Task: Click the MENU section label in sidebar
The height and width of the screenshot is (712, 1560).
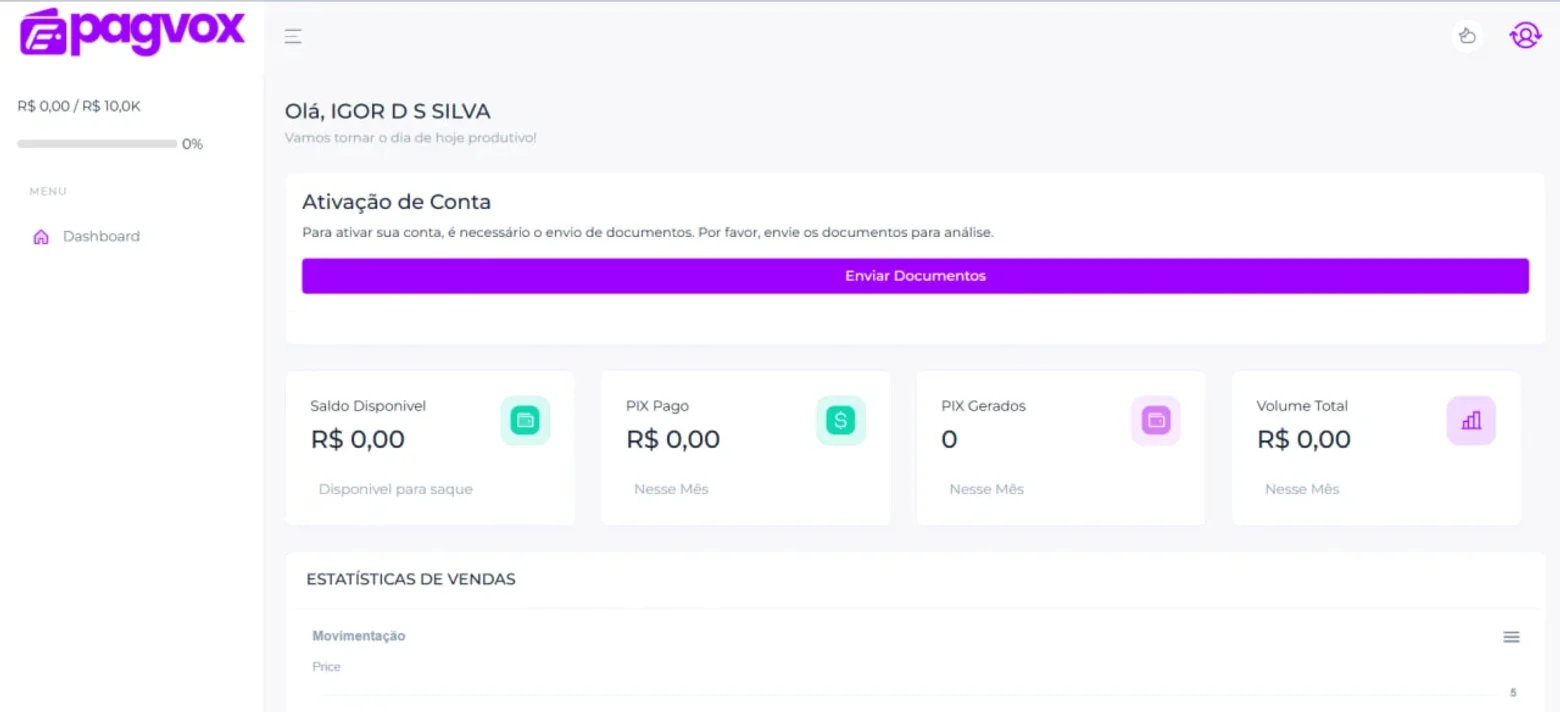Action: click(48, 191)
